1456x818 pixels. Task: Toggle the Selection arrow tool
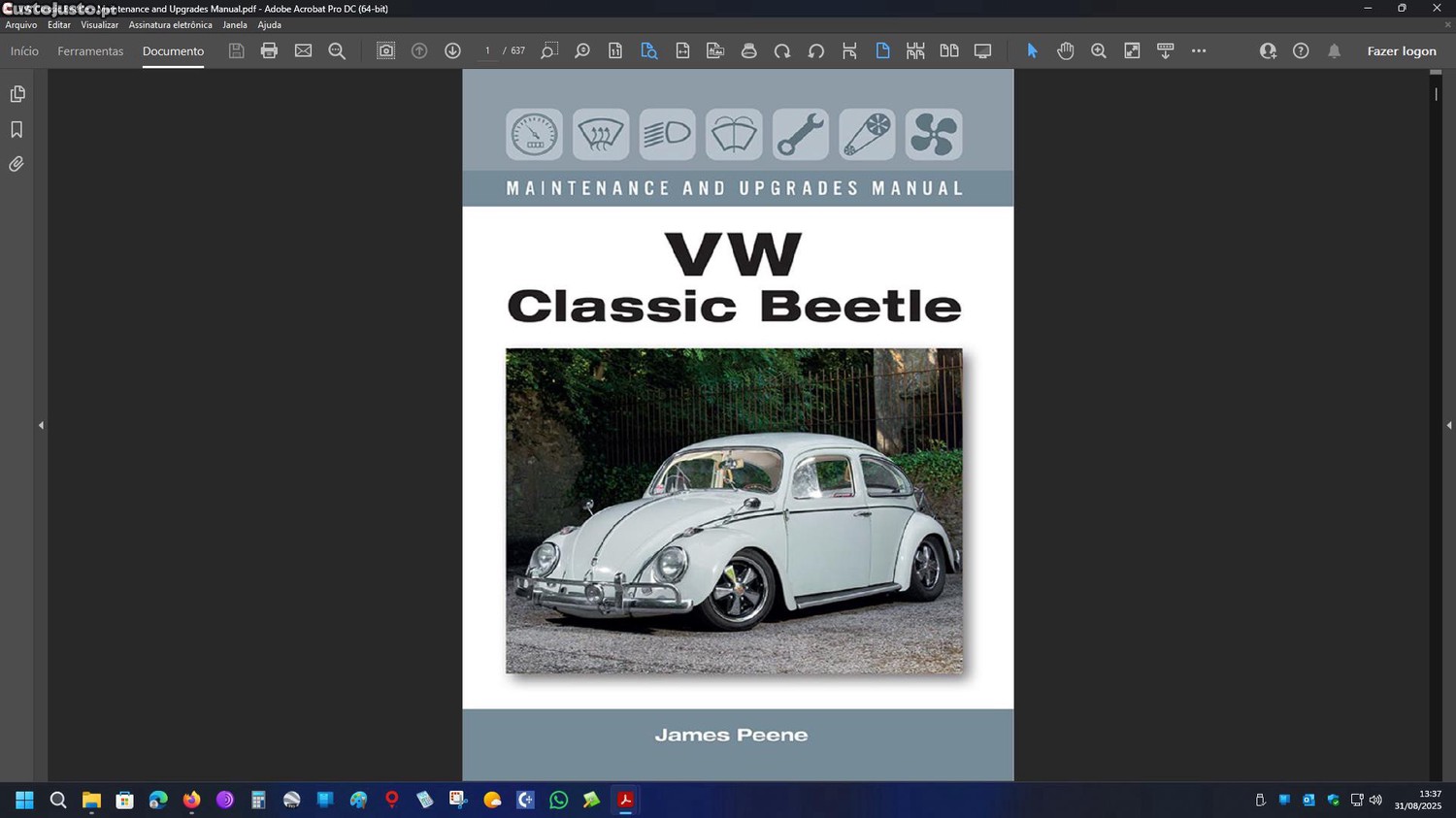[x=1032, y=50]
